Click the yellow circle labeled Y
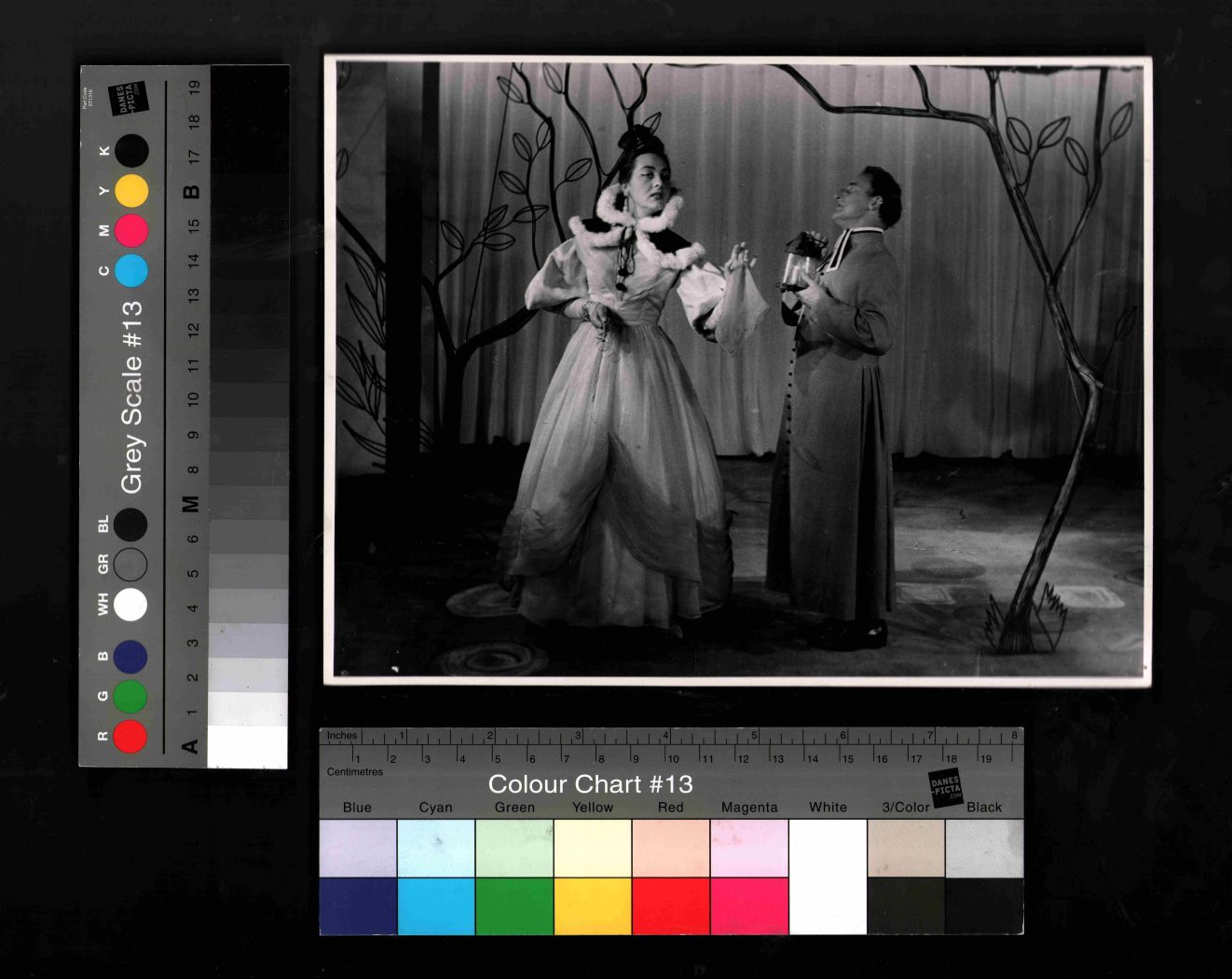Image resolution: width=1232 pixels, height=979 pixels. pyautogui.click(x=131, y=191)
